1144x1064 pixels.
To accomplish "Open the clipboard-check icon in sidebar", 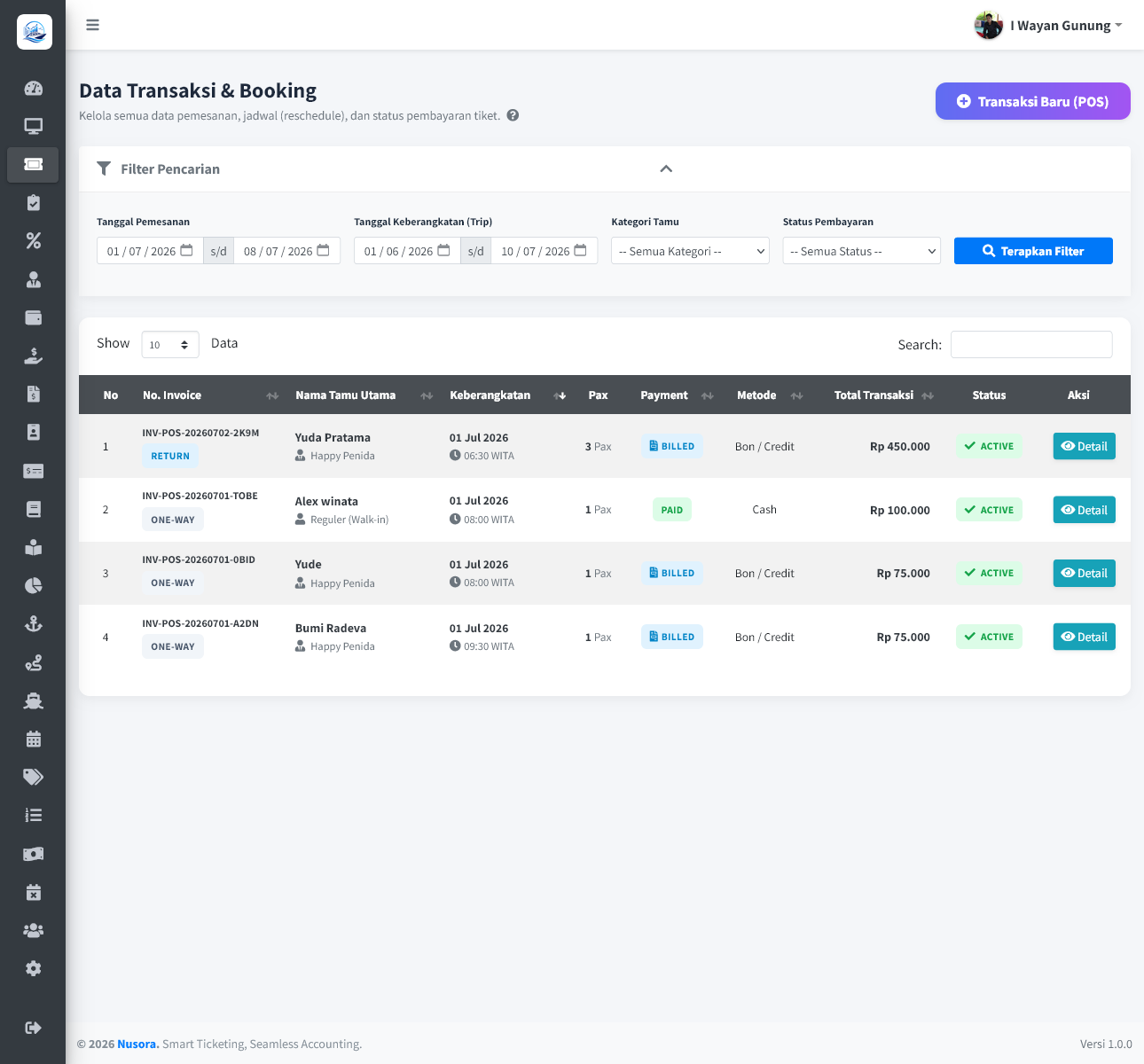I will point(33,203).
